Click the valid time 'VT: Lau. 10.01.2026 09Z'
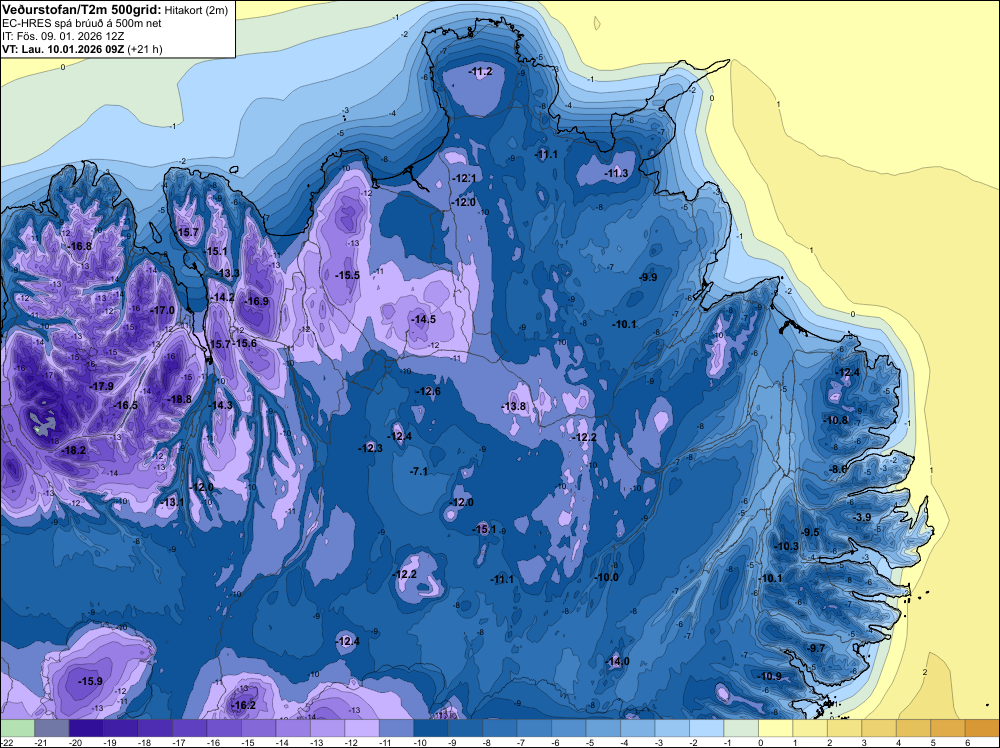 (x=63, y=49)
